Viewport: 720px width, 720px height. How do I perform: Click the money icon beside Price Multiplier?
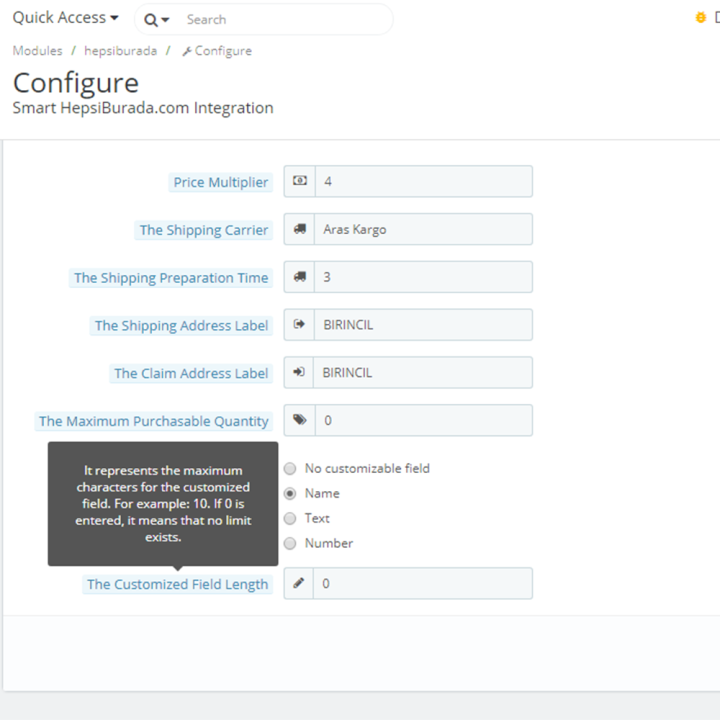point(300,181)
